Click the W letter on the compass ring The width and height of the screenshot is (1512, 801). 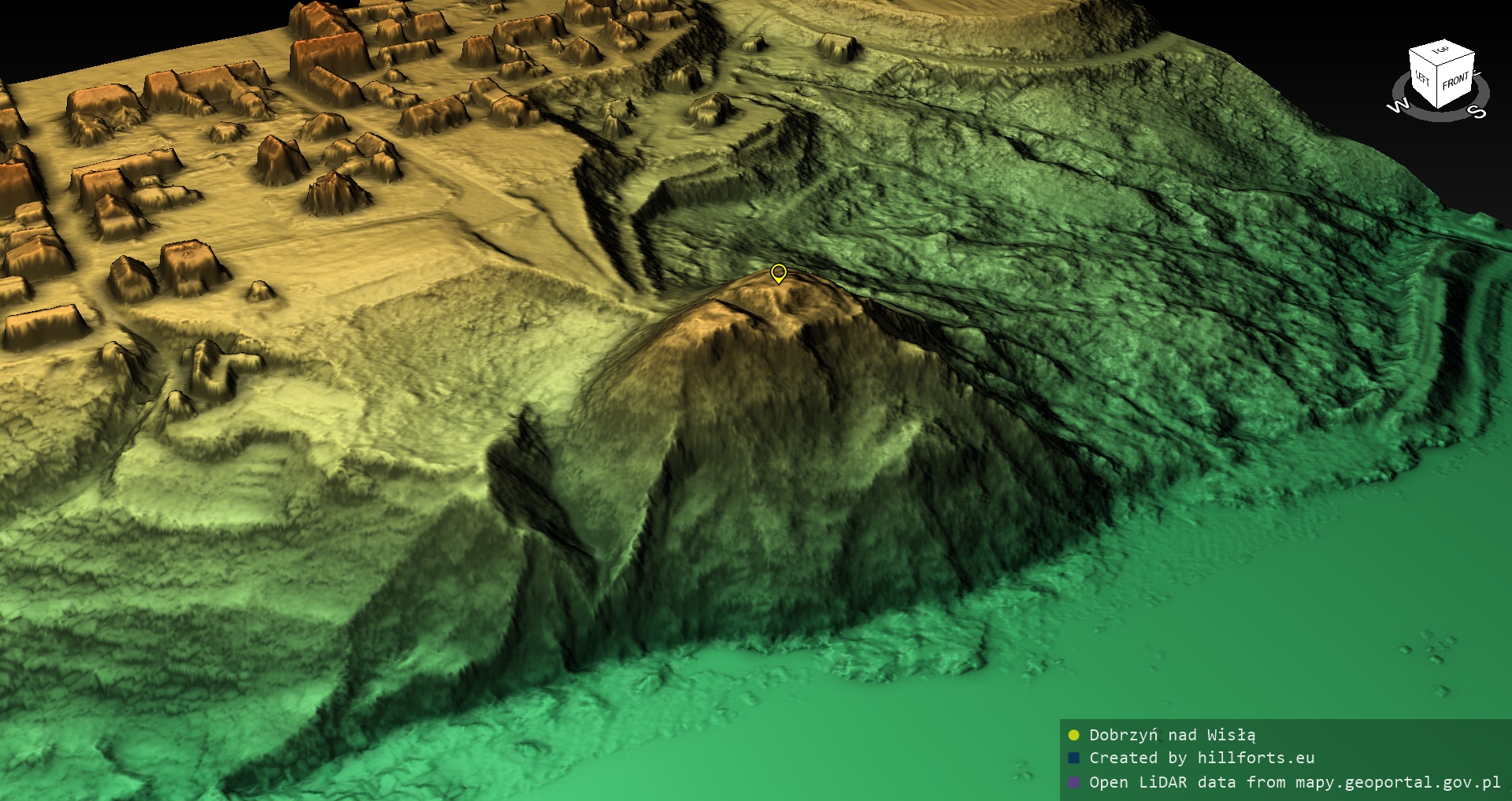point(1397,106)
